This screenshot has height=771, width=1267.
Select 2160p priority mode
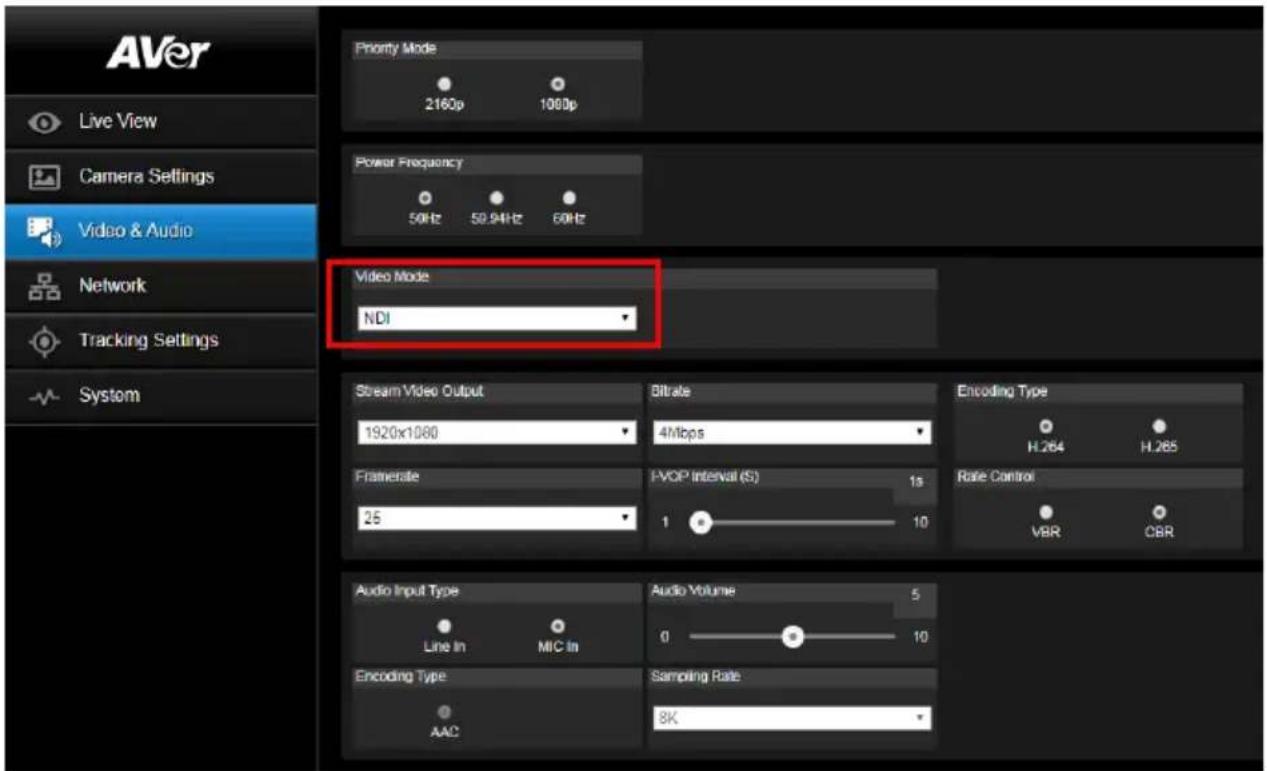click(x=444, y=83)
